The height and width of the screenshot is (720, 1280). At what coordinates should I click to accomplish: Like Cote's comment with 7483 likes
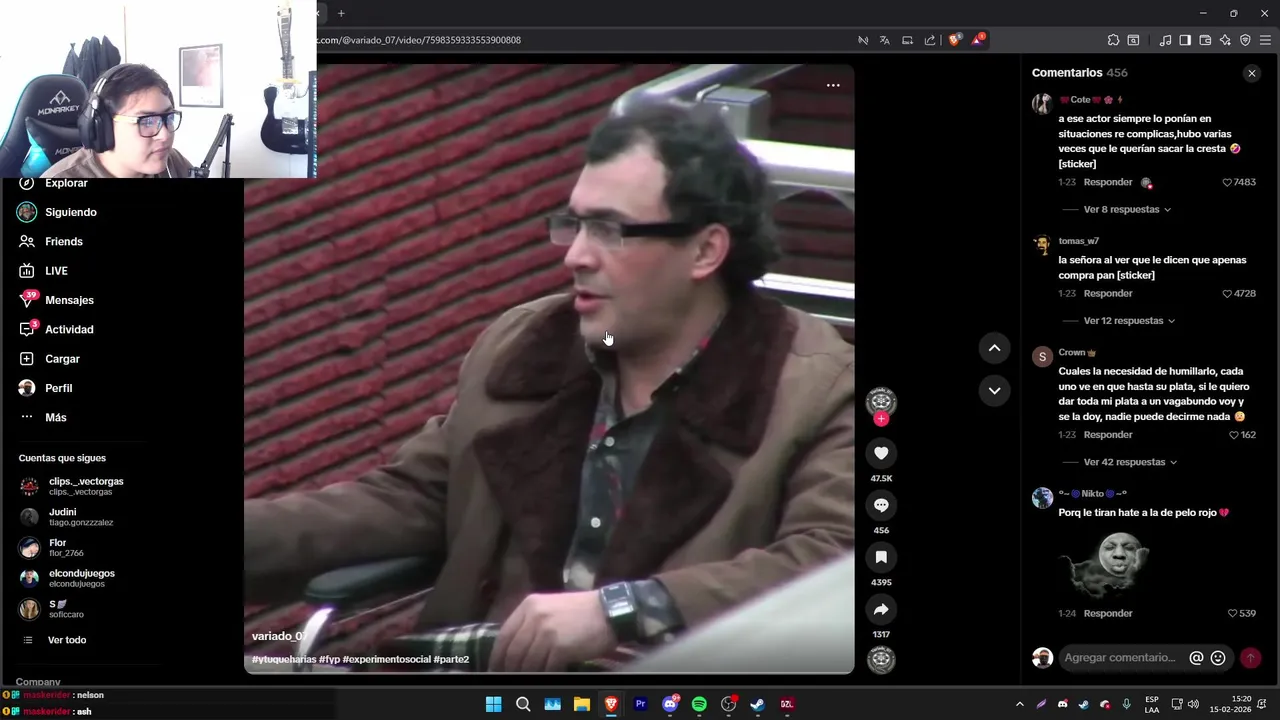(1227, 183)
